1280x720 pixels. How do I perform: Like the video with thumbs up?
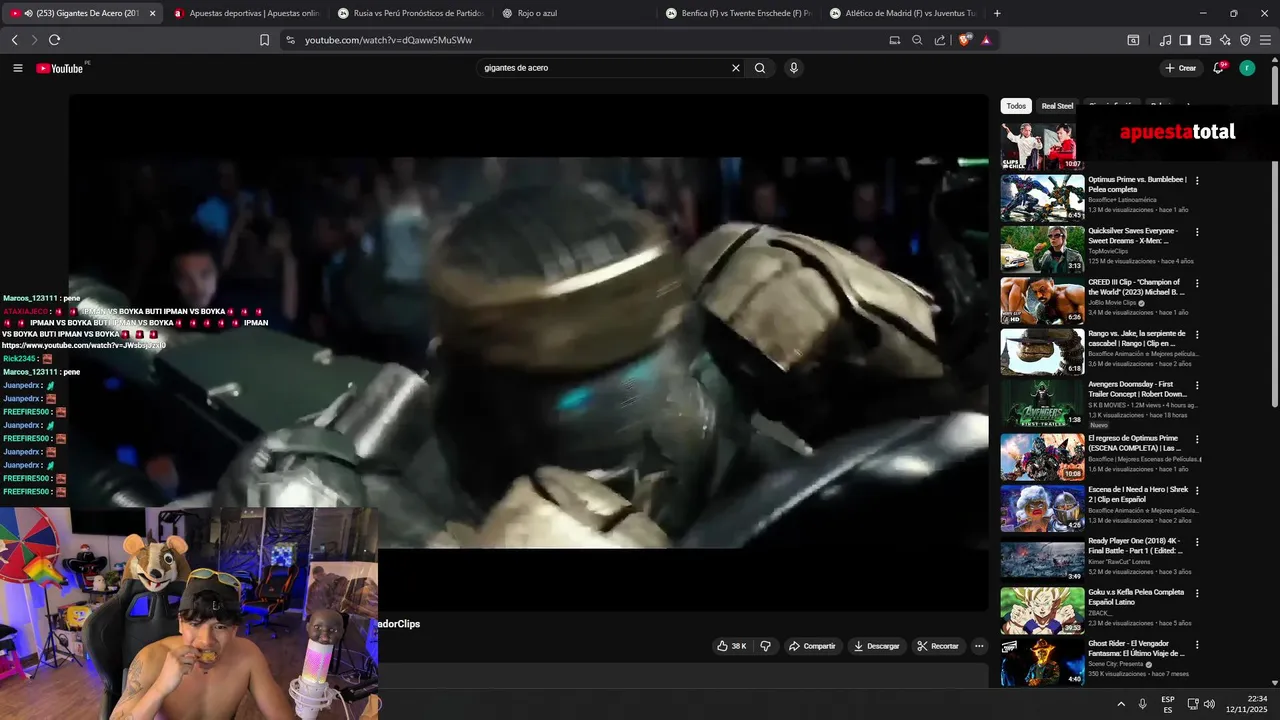(x=732, y=646)
